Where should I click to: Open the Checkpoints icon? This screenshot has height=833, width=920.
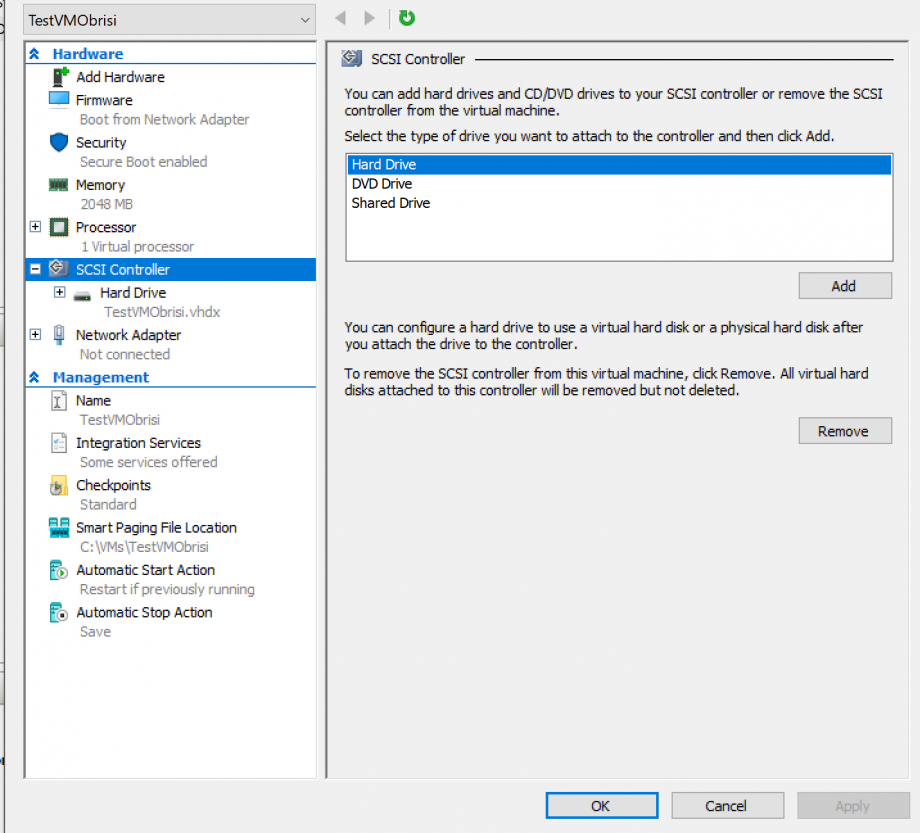tap(59, 486)
